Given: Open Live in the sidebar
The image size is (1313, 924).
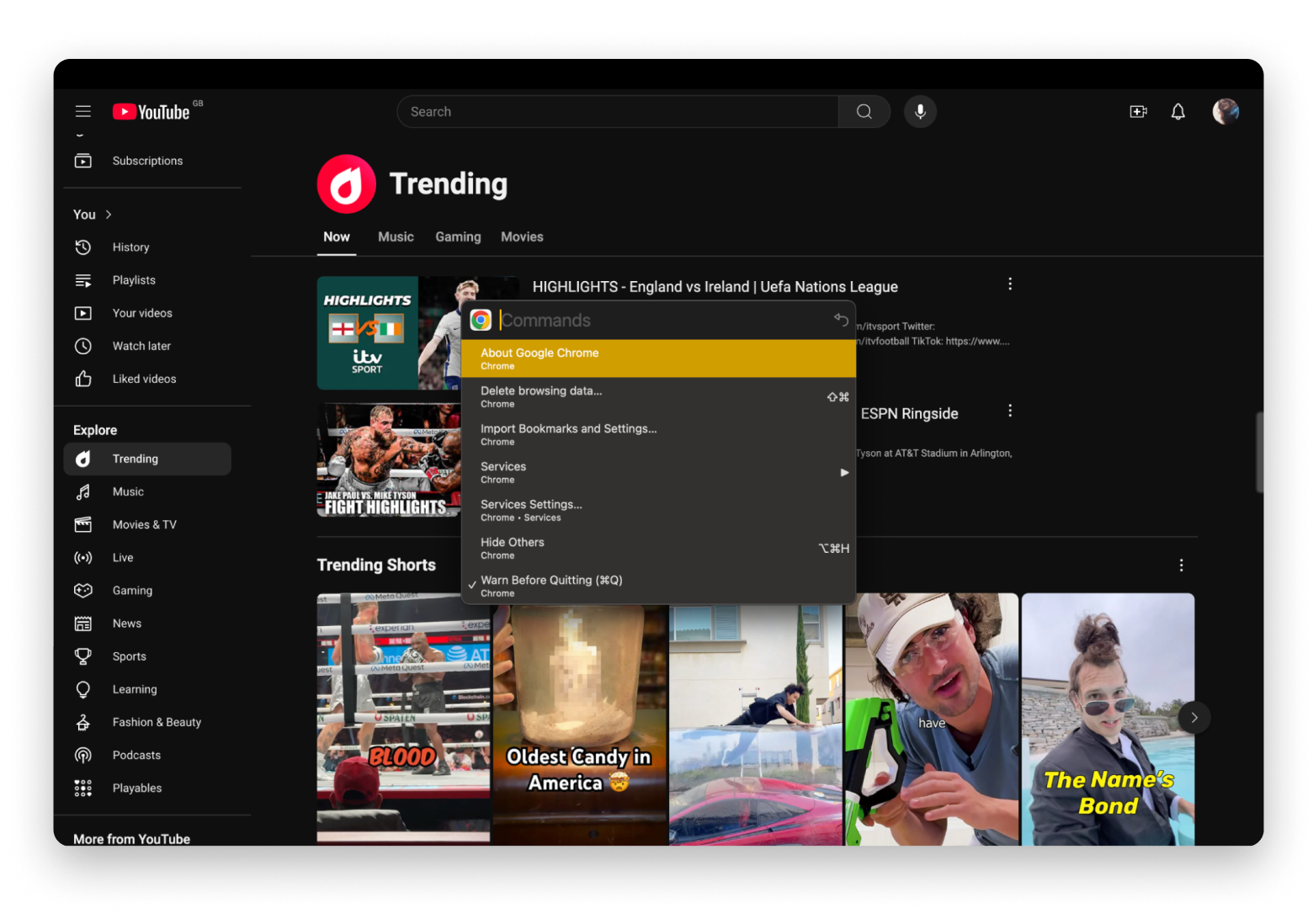Looking at the screenshot, I should [147, 557].
